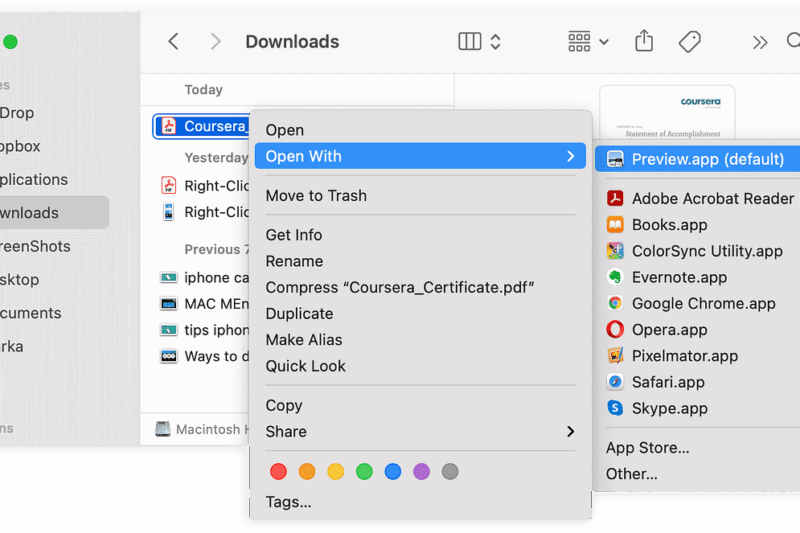Click the Opera.app icon
The image size is (800, 533).
tap(615, 329)
